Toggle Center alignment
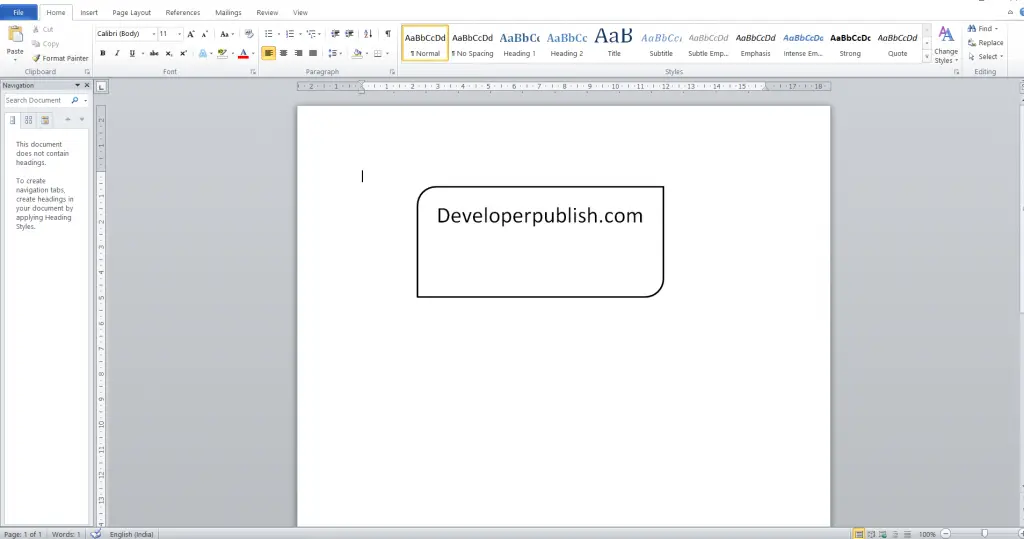 (283, 54)
